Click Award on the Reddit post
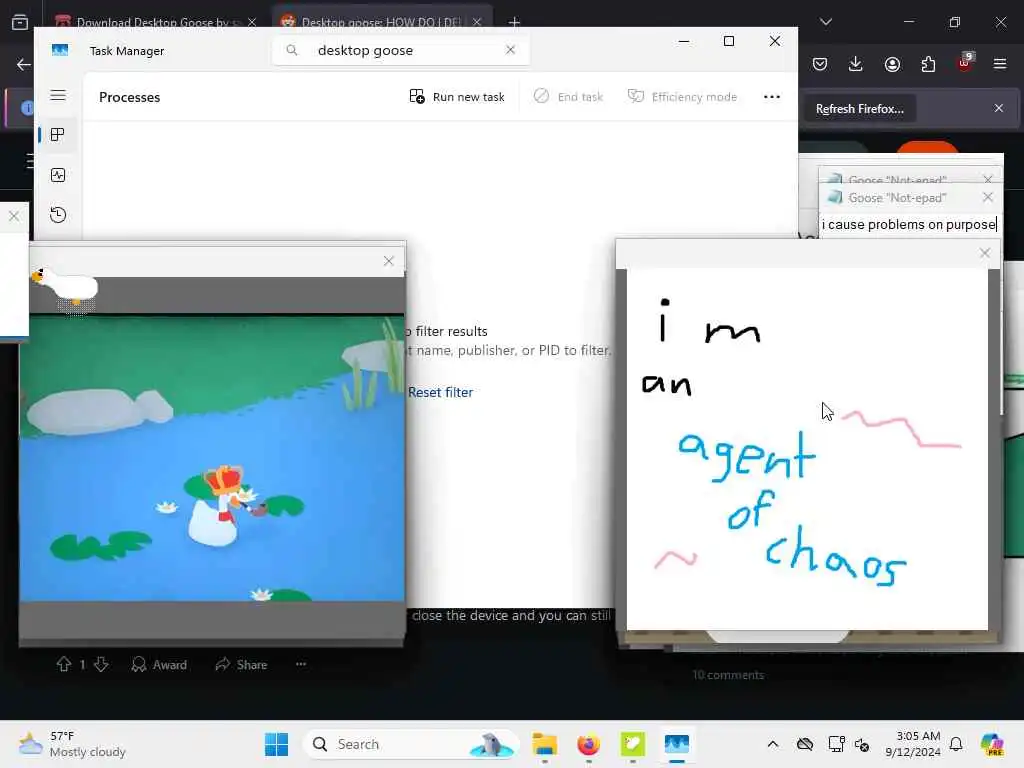The width and height of the screenshot is (1024, 768). (159, 665)
